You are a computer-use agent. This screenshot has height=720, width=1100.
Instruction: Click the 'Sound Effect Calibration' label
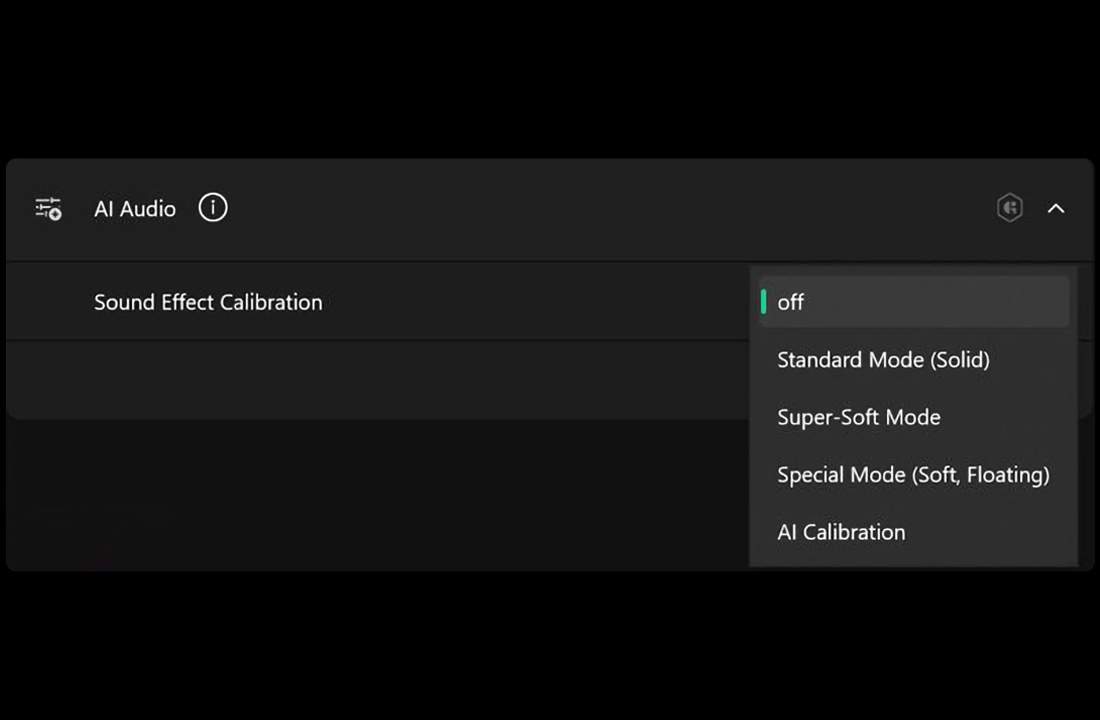coord(208,302)
